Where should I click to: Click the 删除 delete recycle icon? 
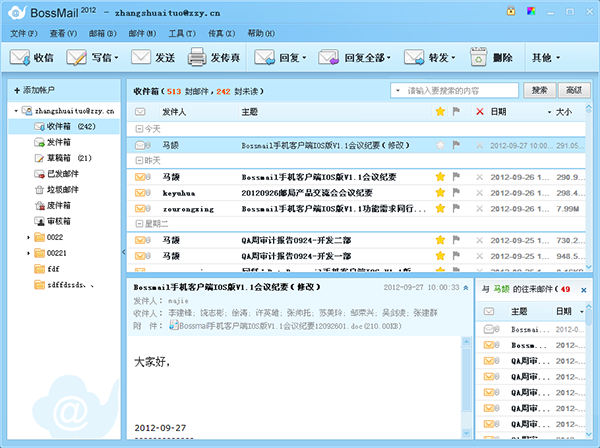pyautogui.click(x=478, y=57)
